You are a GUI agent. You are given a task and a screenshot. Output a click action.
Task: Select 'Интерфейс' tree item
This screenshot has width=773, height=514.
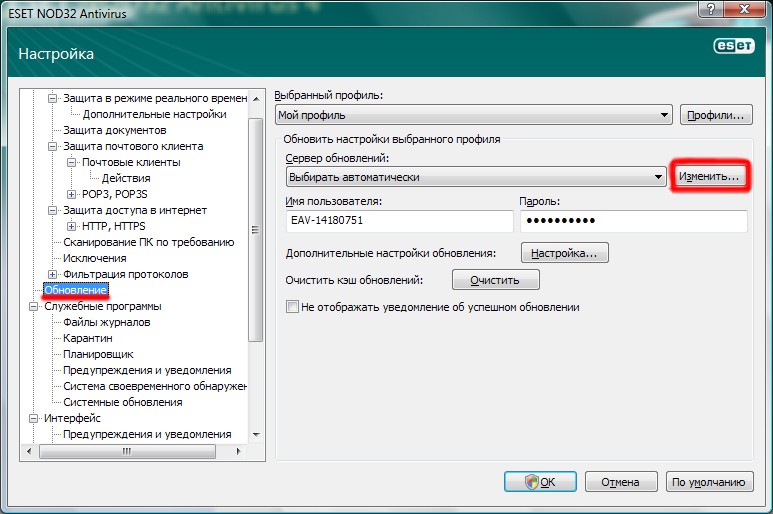tap(72, 418)
